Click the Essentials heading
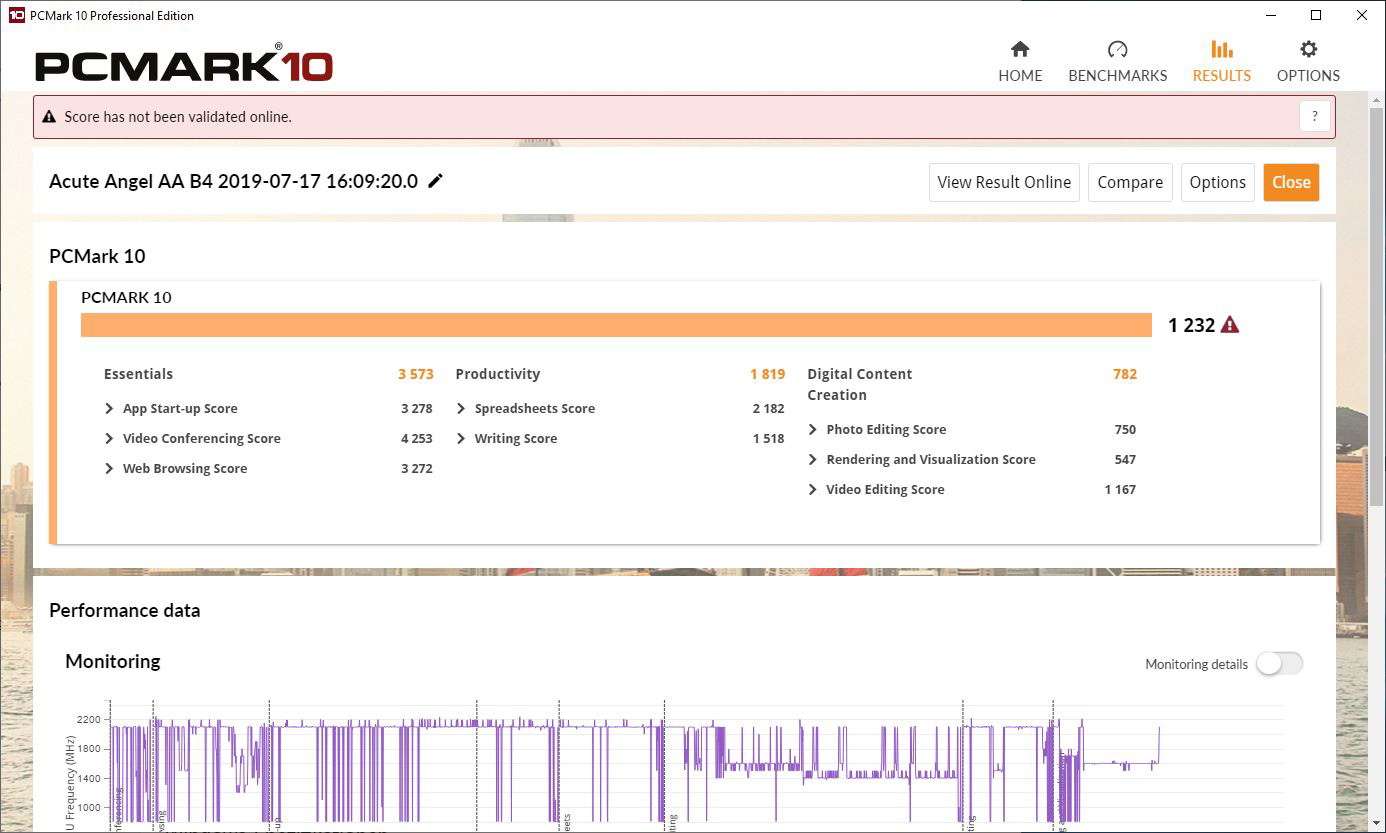1386x833 pixels. point(138,374)
